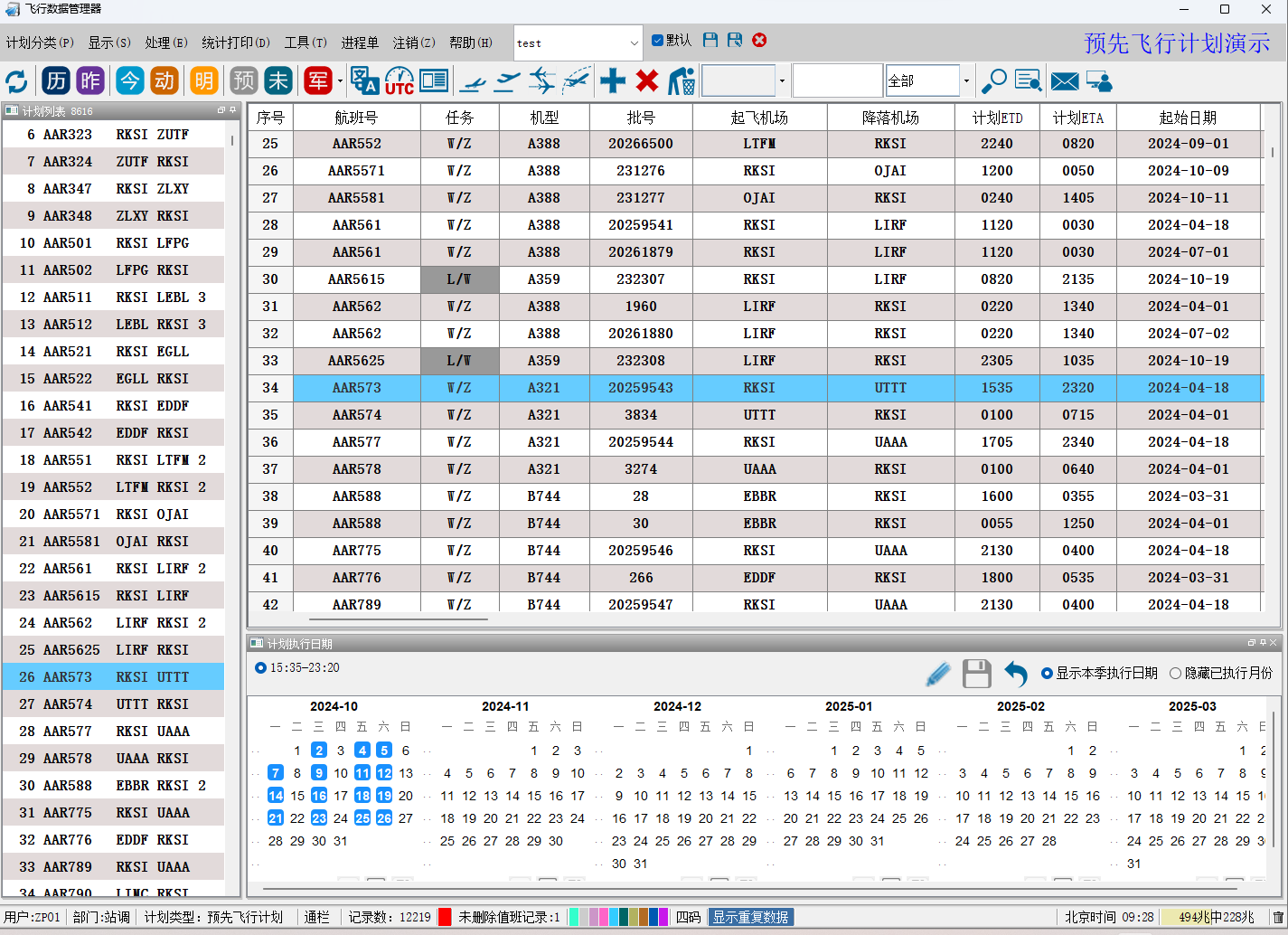Click the blue plus add-record icon

click(613, 80)
